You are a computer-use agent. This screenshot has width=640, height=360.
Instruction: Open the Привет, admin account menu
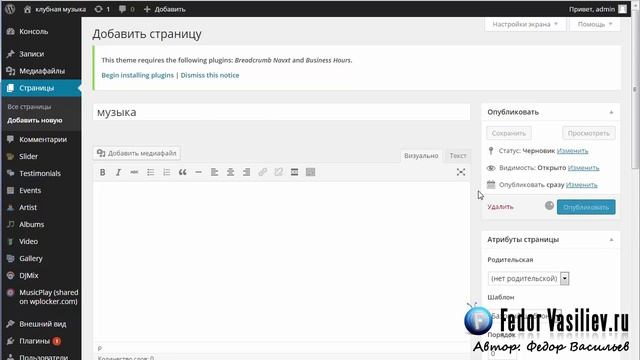click(598, 9)
